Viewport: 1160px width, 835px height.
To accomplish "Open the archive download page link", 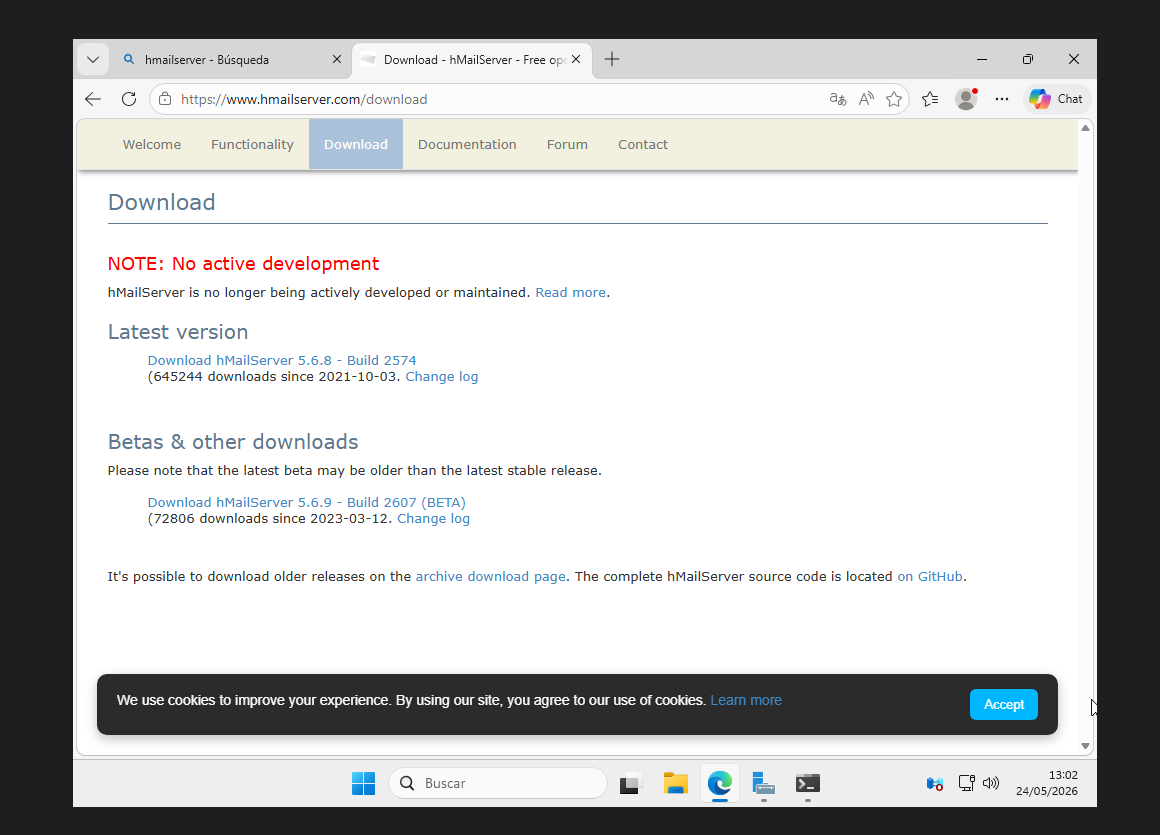I will coord(490,577).
